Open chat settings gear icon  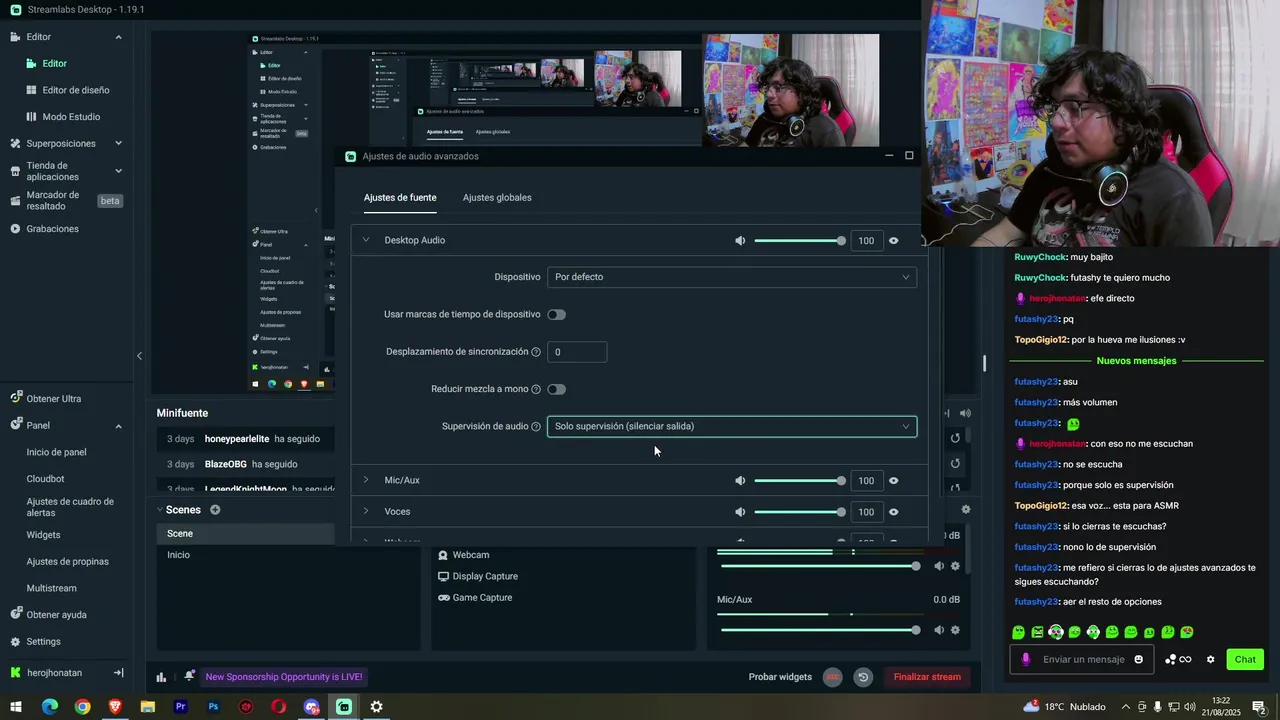click(1211, 660)
